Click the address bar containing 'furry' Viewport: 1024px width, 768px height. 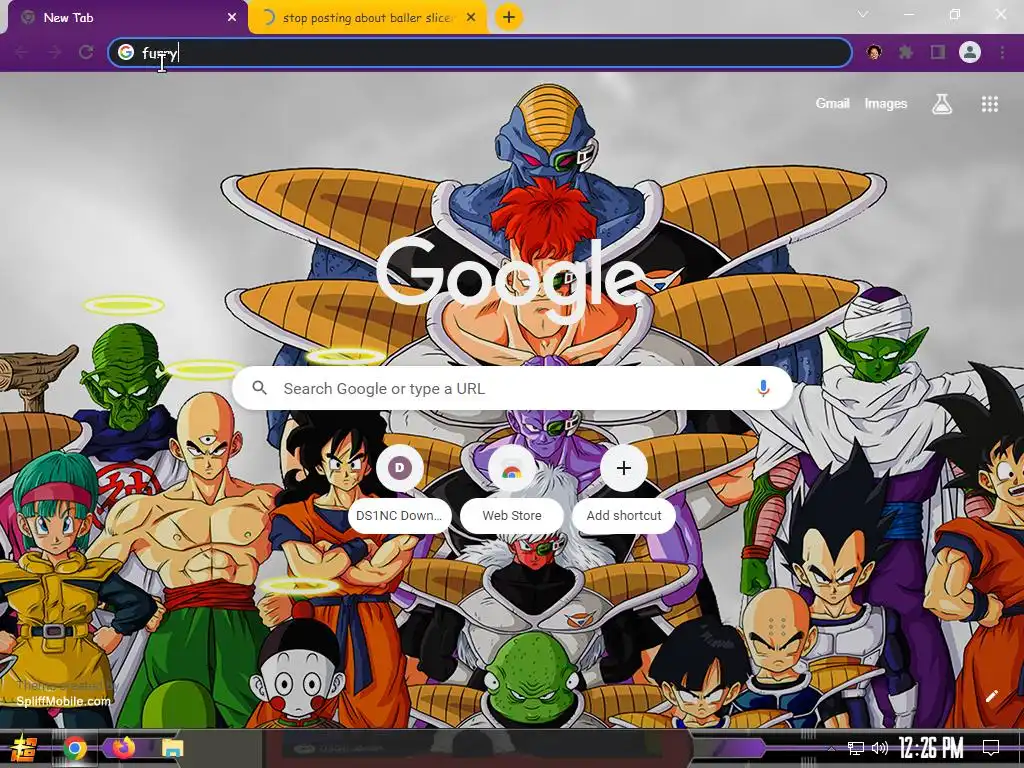coord(480,52)
